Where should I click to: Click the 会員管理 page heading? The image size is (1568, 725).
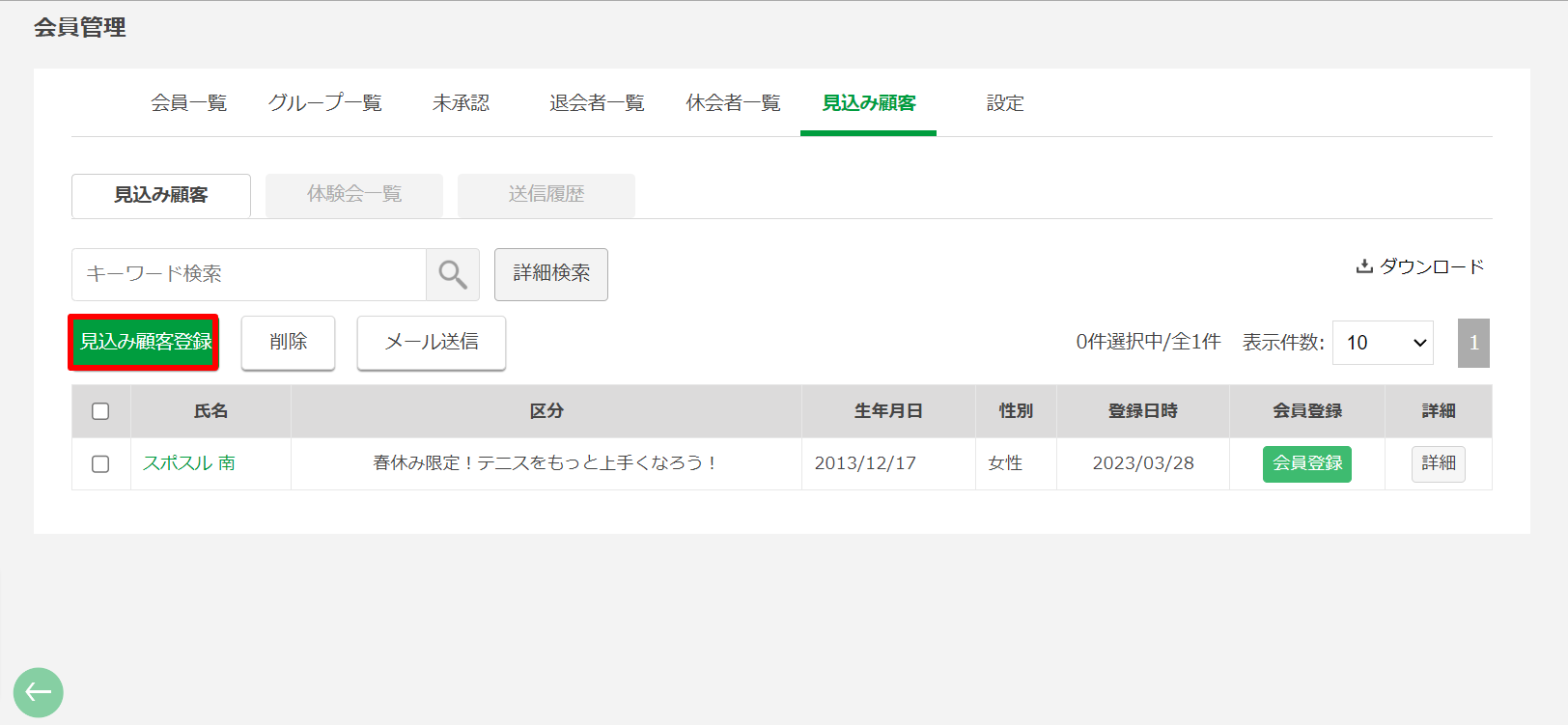point(80,27)
